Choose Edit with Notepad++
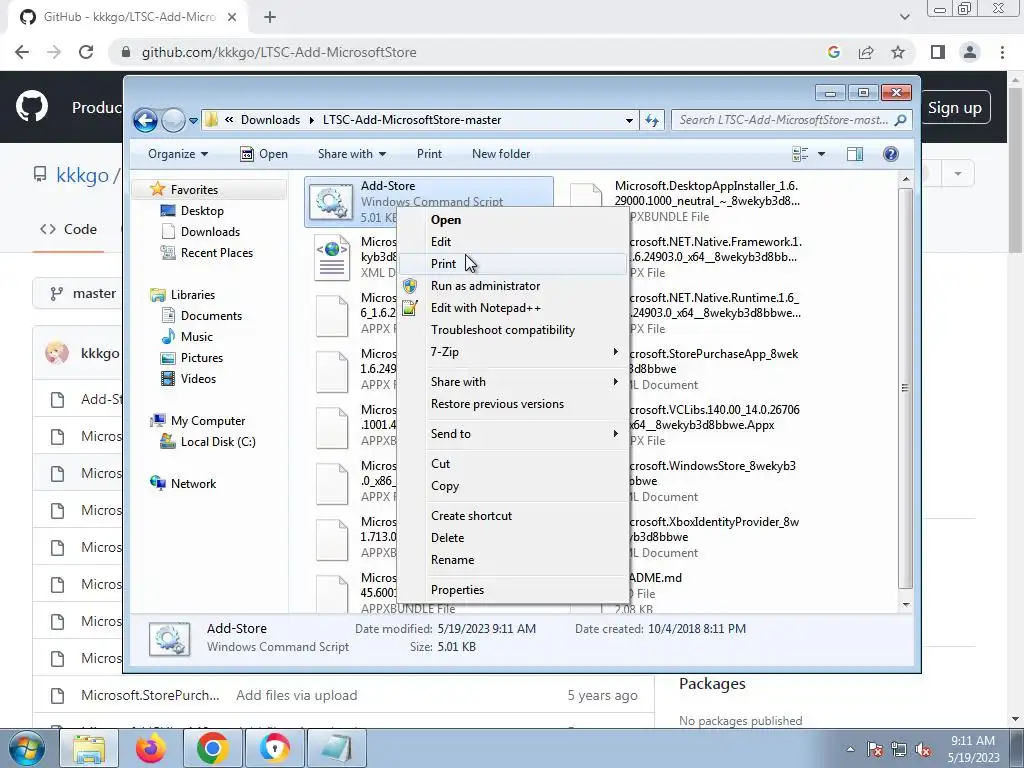1024x768 pixels. point(512,308)
